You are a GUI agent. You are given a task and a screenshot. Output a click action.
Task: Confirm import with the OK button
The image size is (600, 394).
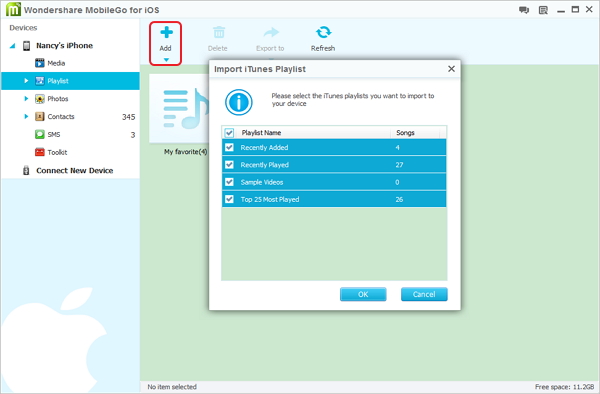pos(363,294)
